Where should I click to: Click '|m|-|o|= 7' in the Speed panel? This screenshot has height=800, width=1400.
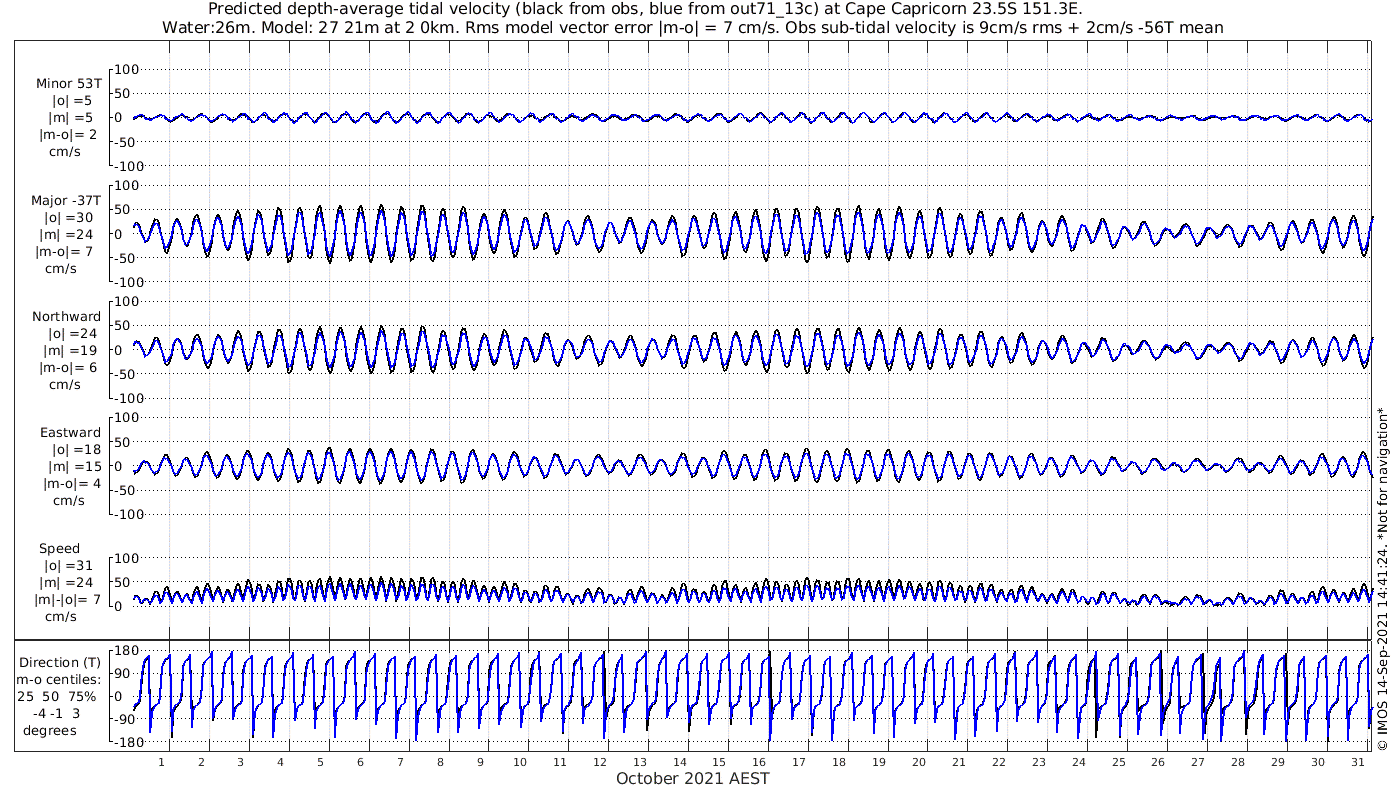coord(66,599)
